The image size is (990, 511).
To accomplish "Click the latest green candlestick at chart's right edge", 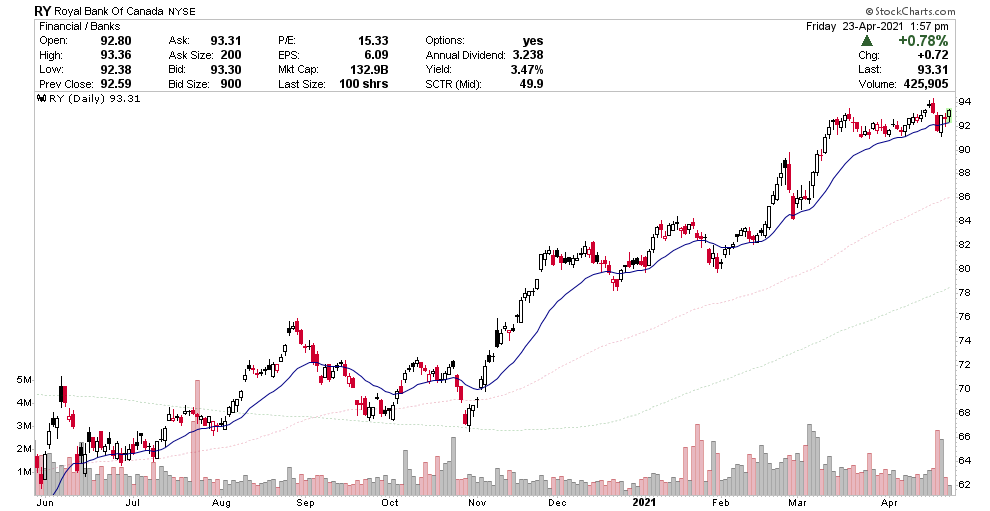I will 948,114.
